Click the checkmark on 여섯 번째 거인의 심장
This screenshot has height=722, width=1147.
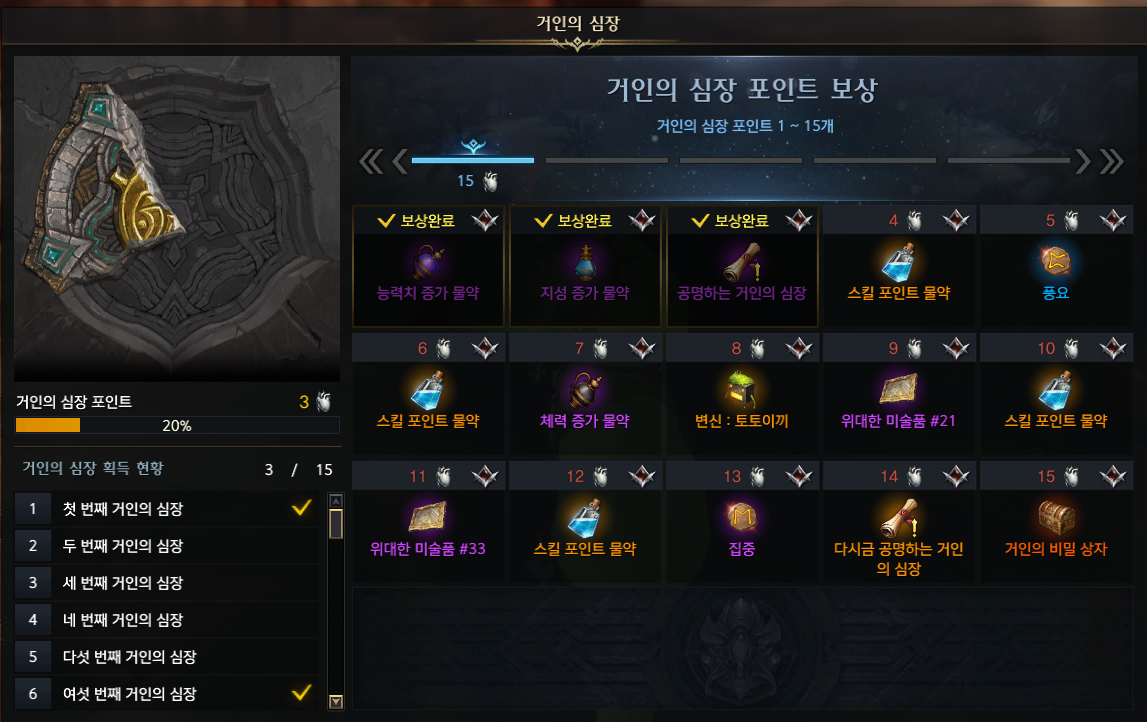301,693
